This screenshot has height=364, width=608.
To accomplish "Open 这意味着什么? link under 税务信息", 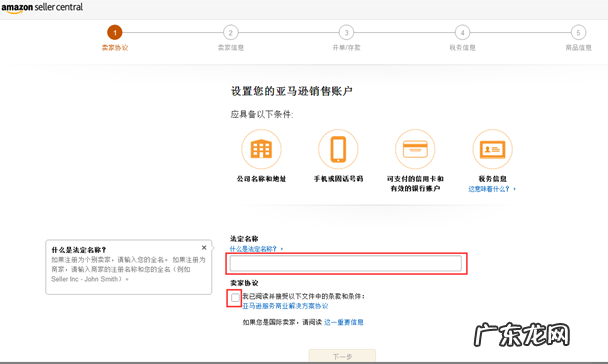I will (489, 189).
